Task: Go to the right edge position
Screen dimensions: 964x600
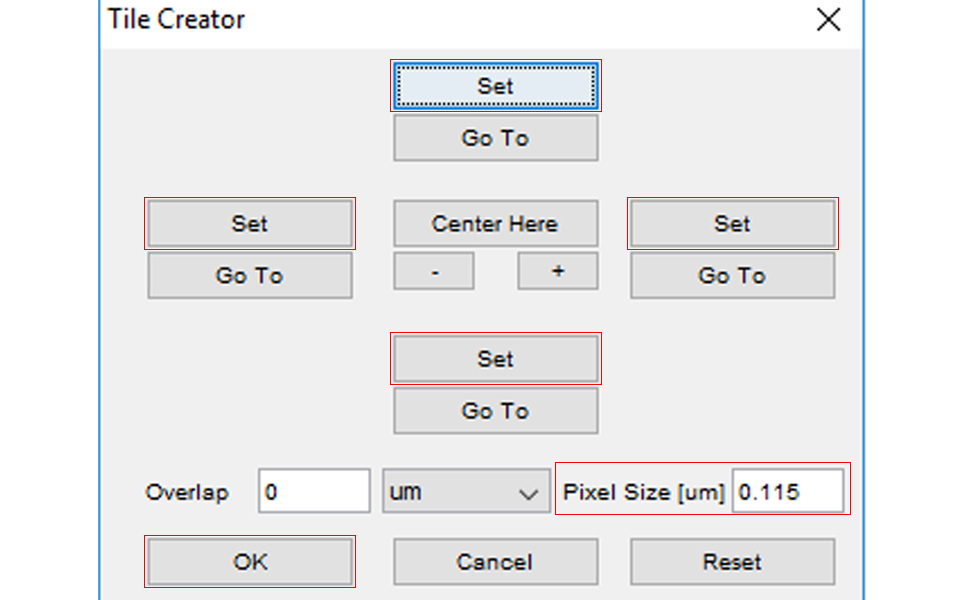Action: pyautogui.click(x=732, y=275)
